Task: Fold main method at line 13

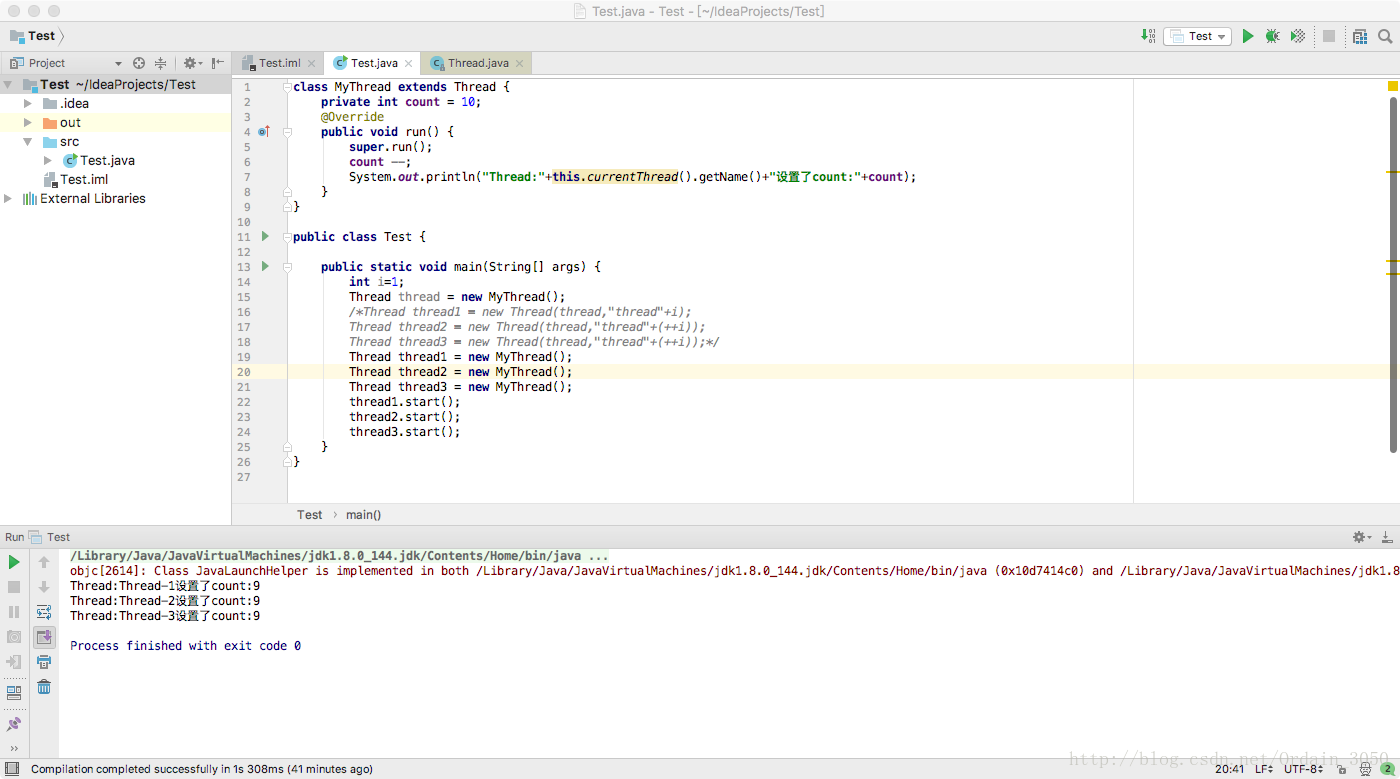Action: point(287,267)
